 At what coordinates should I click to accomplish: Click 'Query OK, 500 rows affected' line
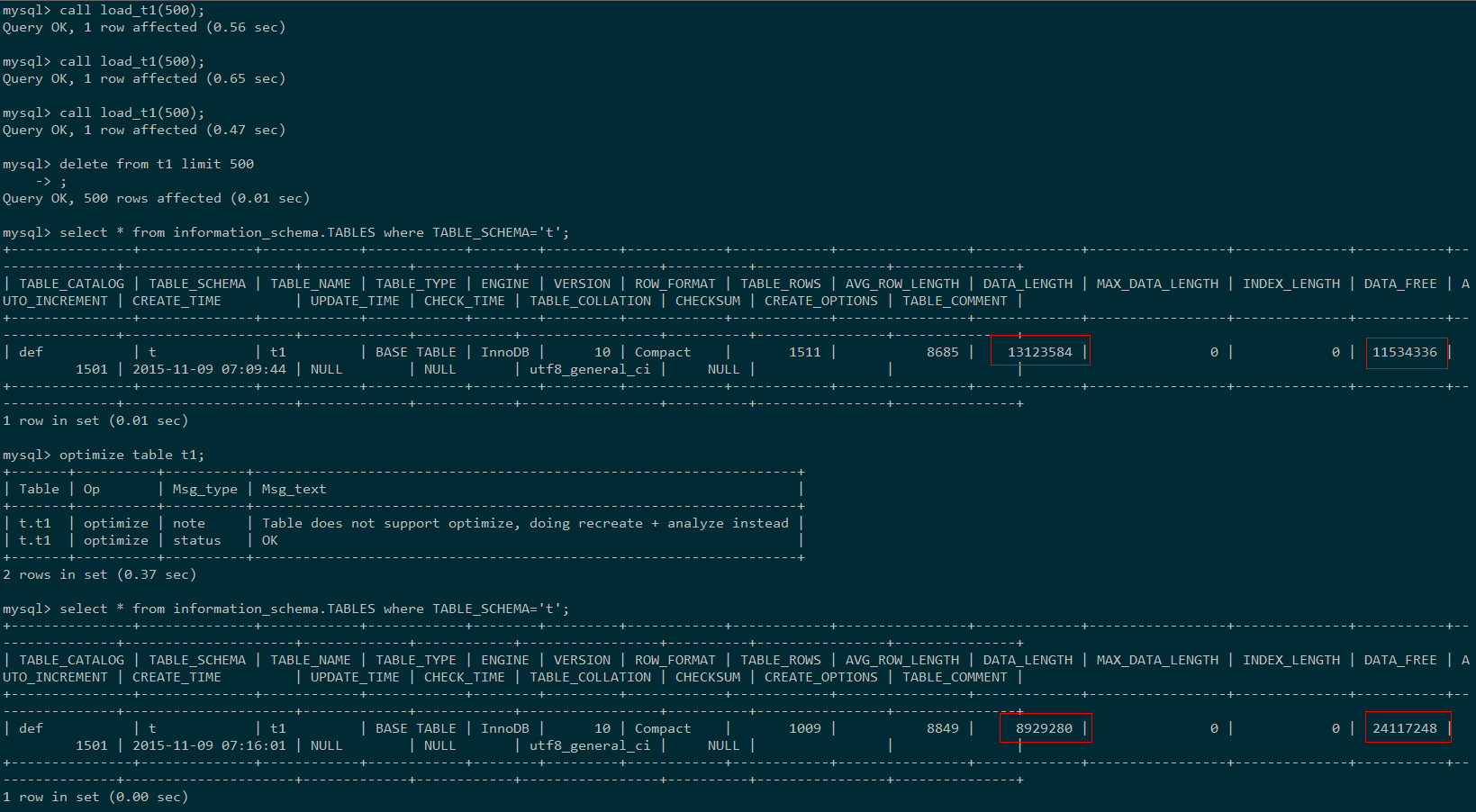coord(157,199)
